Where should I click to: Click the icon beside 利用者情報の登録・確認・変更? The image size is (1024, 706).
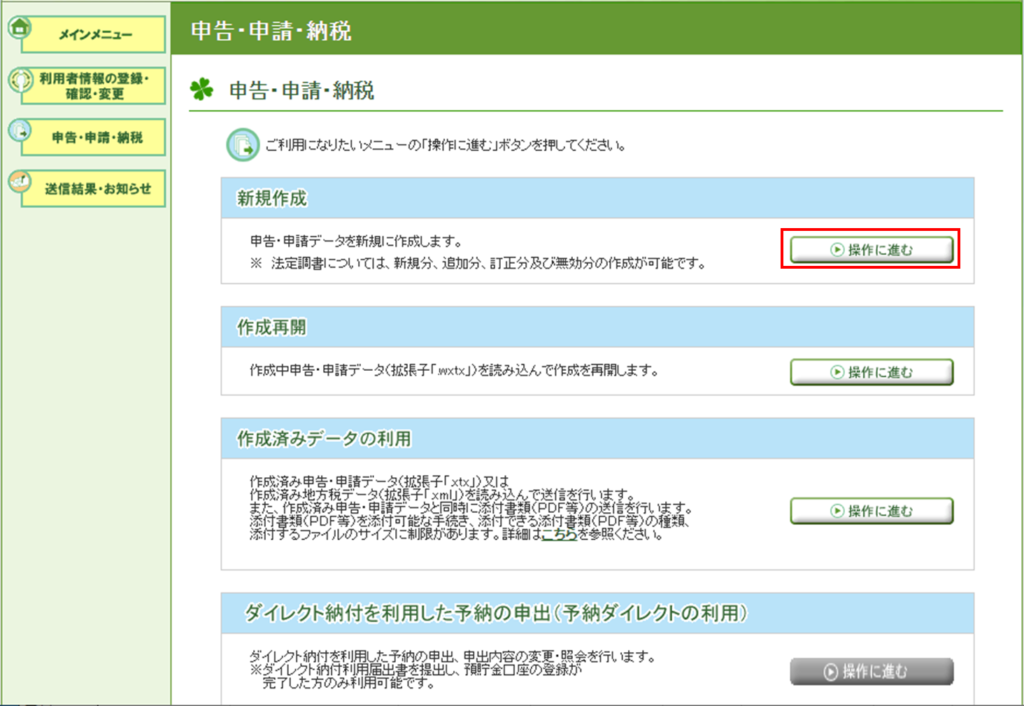[x=18, y=80]
